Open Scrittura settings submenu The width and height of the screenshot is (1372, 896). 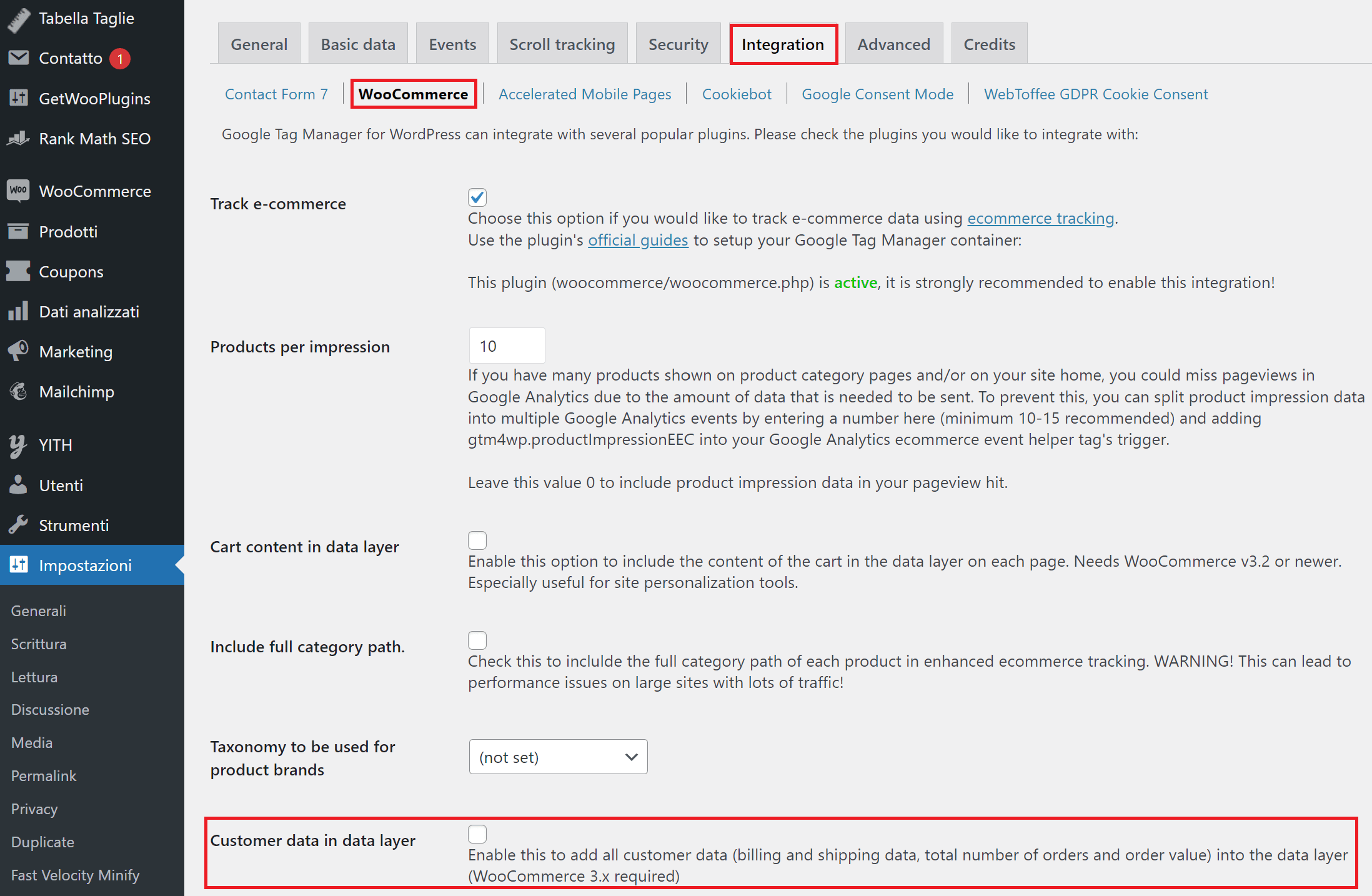pyautogui.click(x=39, y=644)
